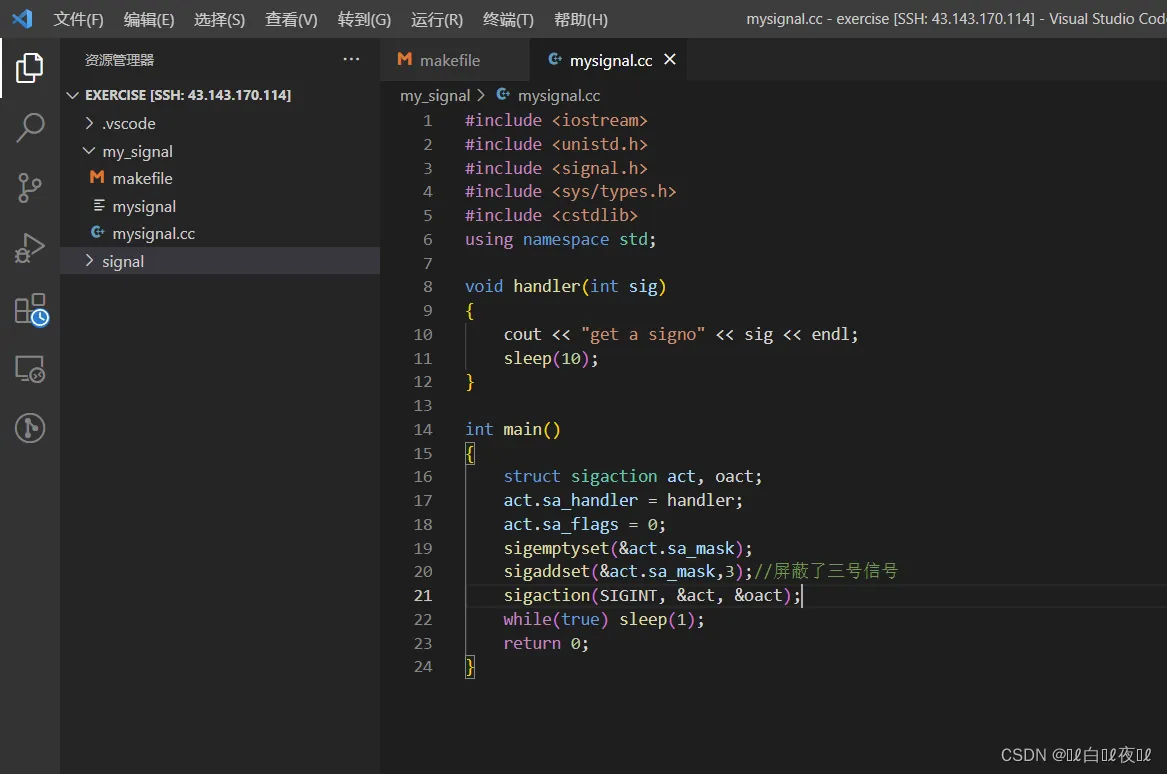Open the Explorer view in activity bar
This screenshot has width=1167, height=774.
30,68
